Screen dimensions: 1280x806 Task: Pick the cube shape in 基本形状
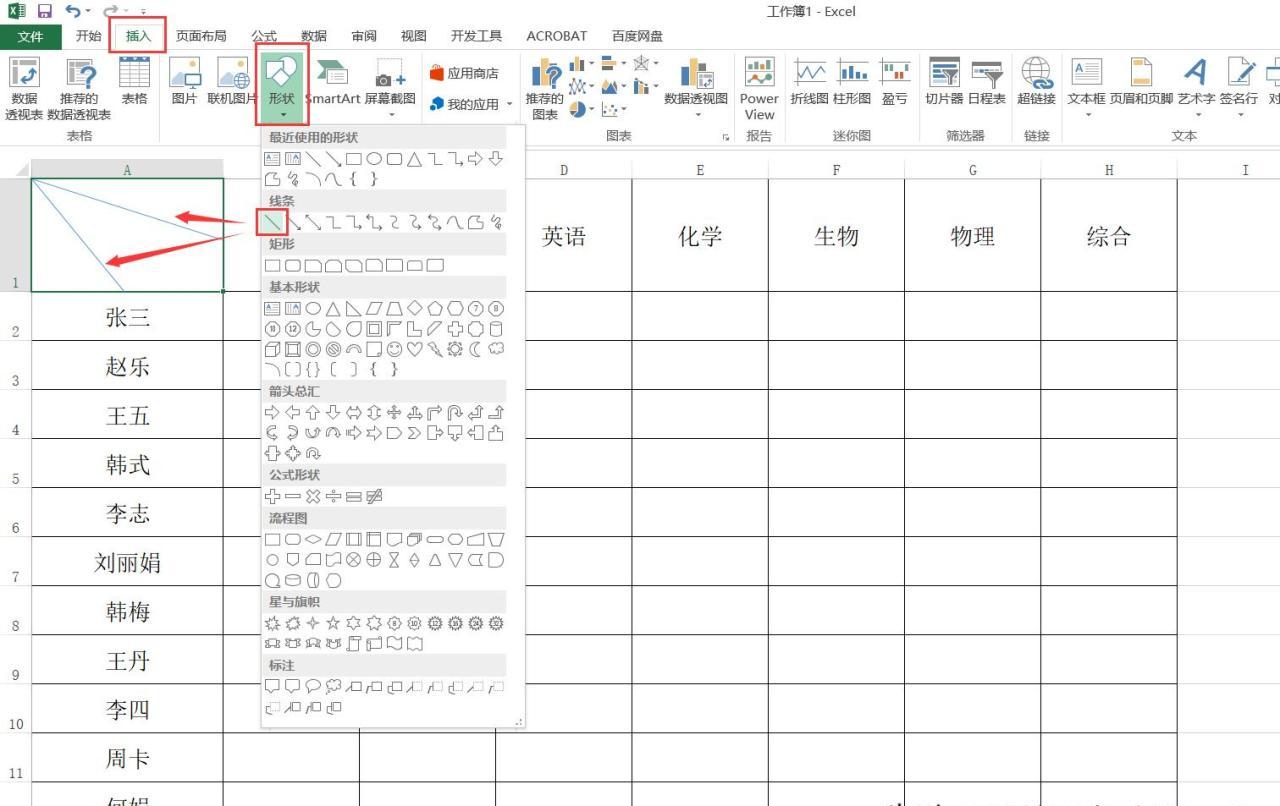(x=272, y=349)
